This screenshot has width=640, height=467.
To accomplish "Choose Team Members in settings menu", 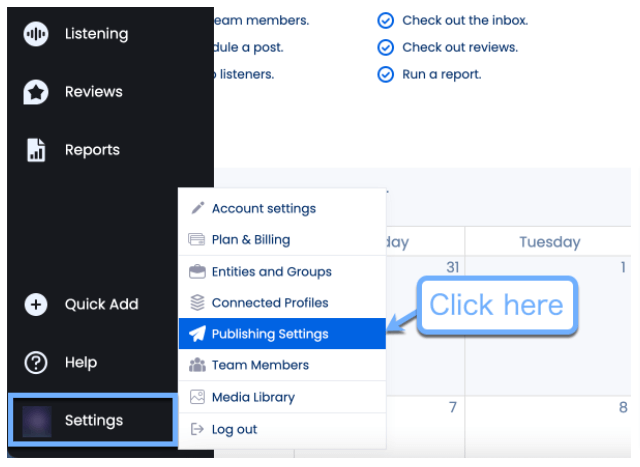I will [x=260, y=365].
